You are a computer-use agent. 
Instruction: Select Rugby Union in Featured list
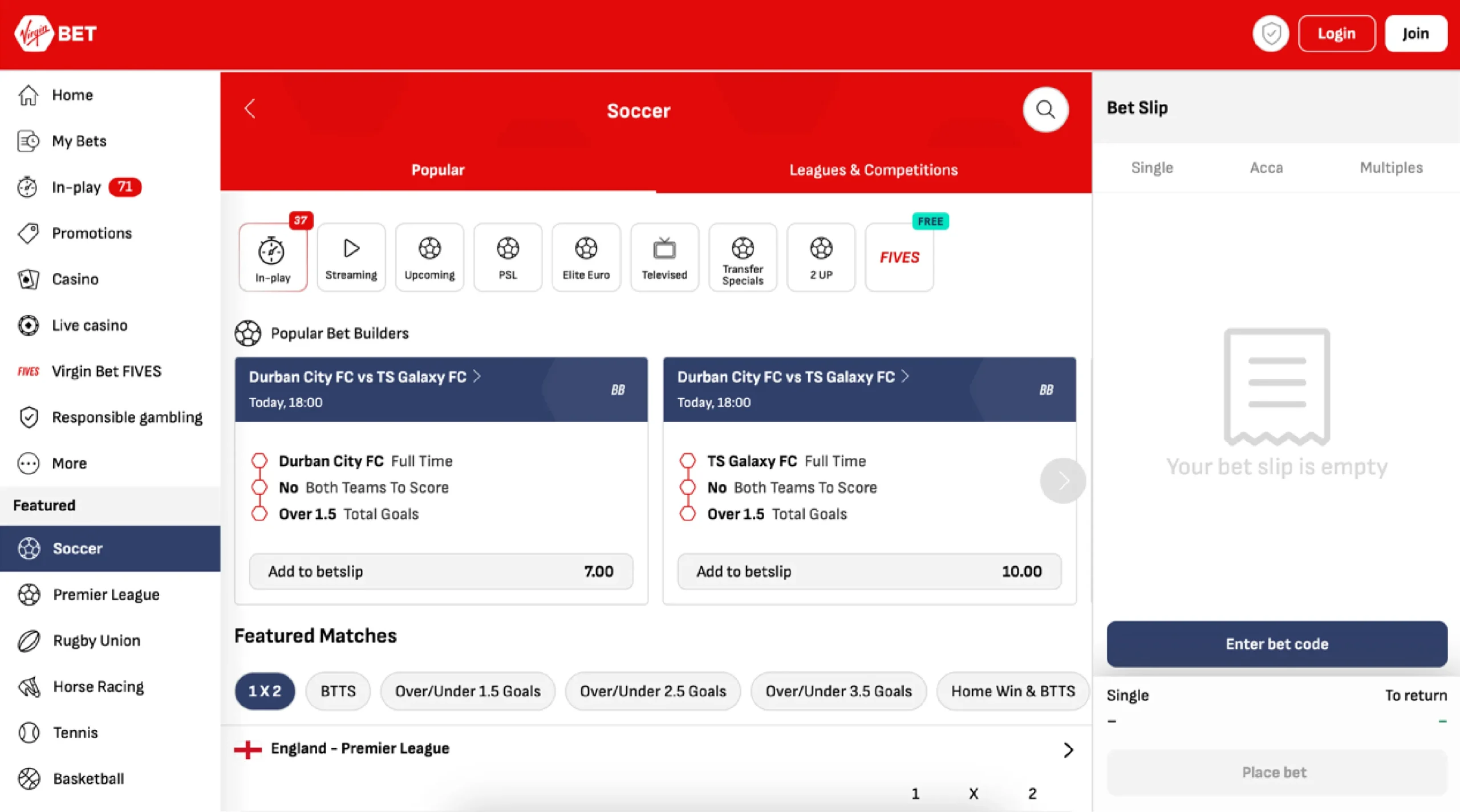(110, 641)
